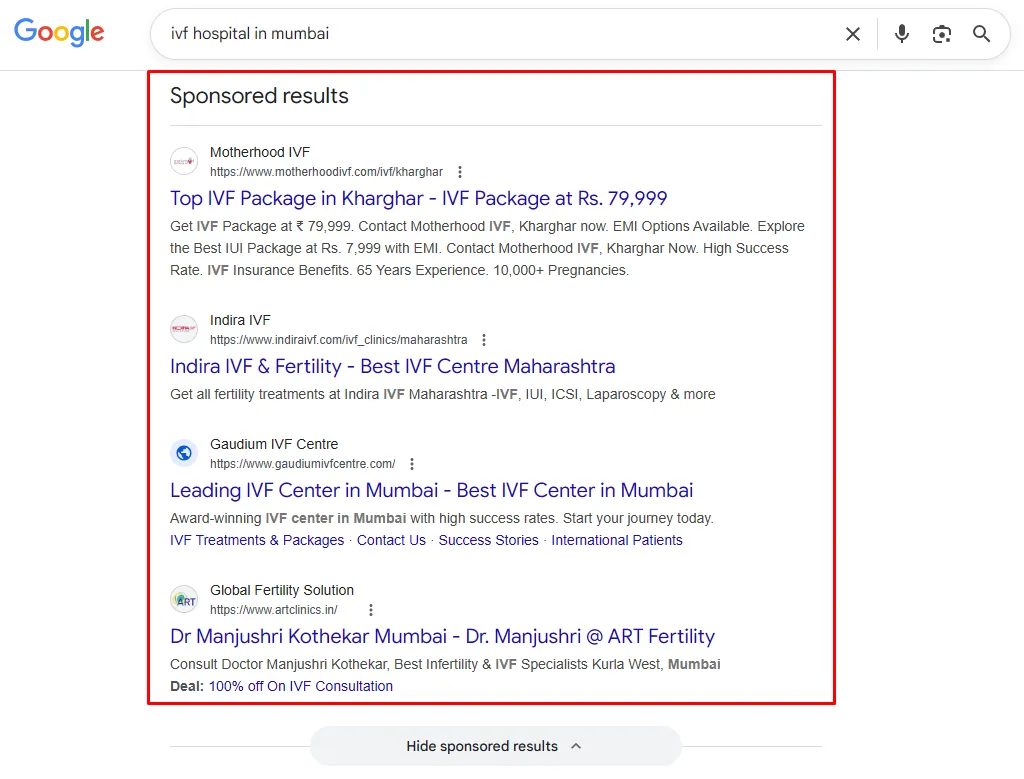Click the 'Award-winning IVF center in Mumbai' description

coord(442,518)
